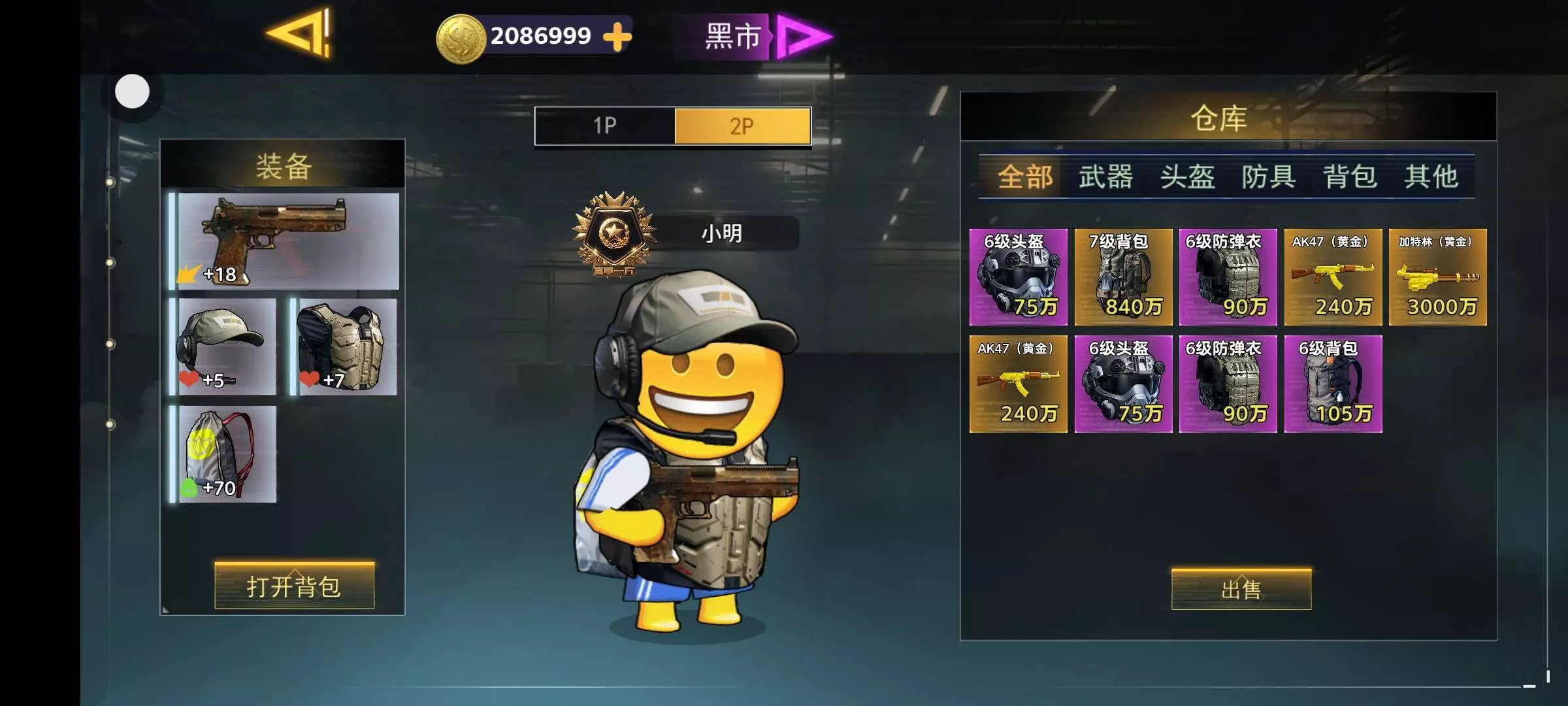This screenshot has width=1568, height=706.
Task: Switch to 1P player toggle
Action: point(605,126)
